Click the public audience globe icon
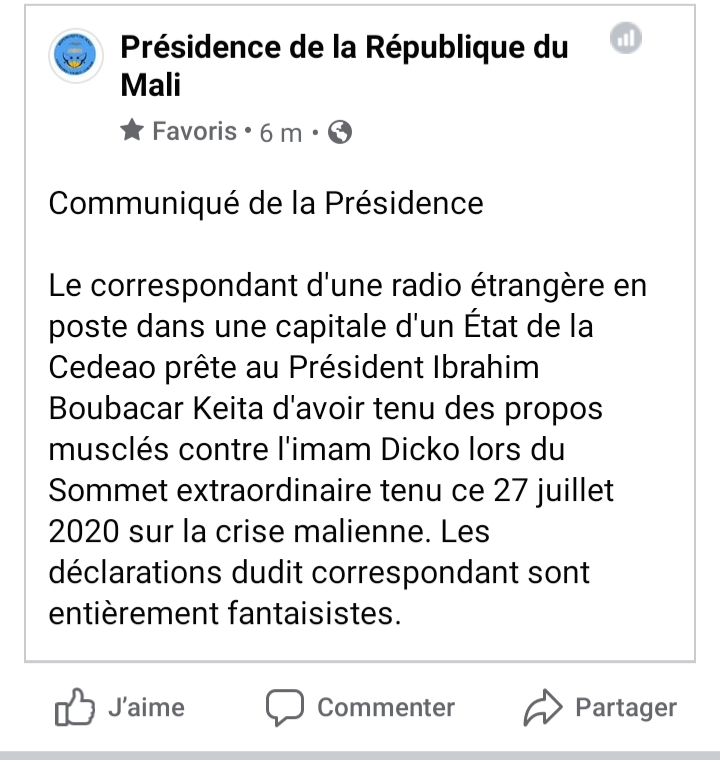The width and height of the screenshot is (720, 760). click(x=340, y=132)
